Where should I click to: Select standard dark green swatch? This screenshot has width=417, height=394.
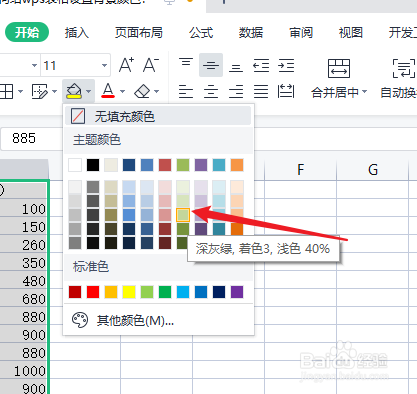pyautogui.click(x=165, y=292)
